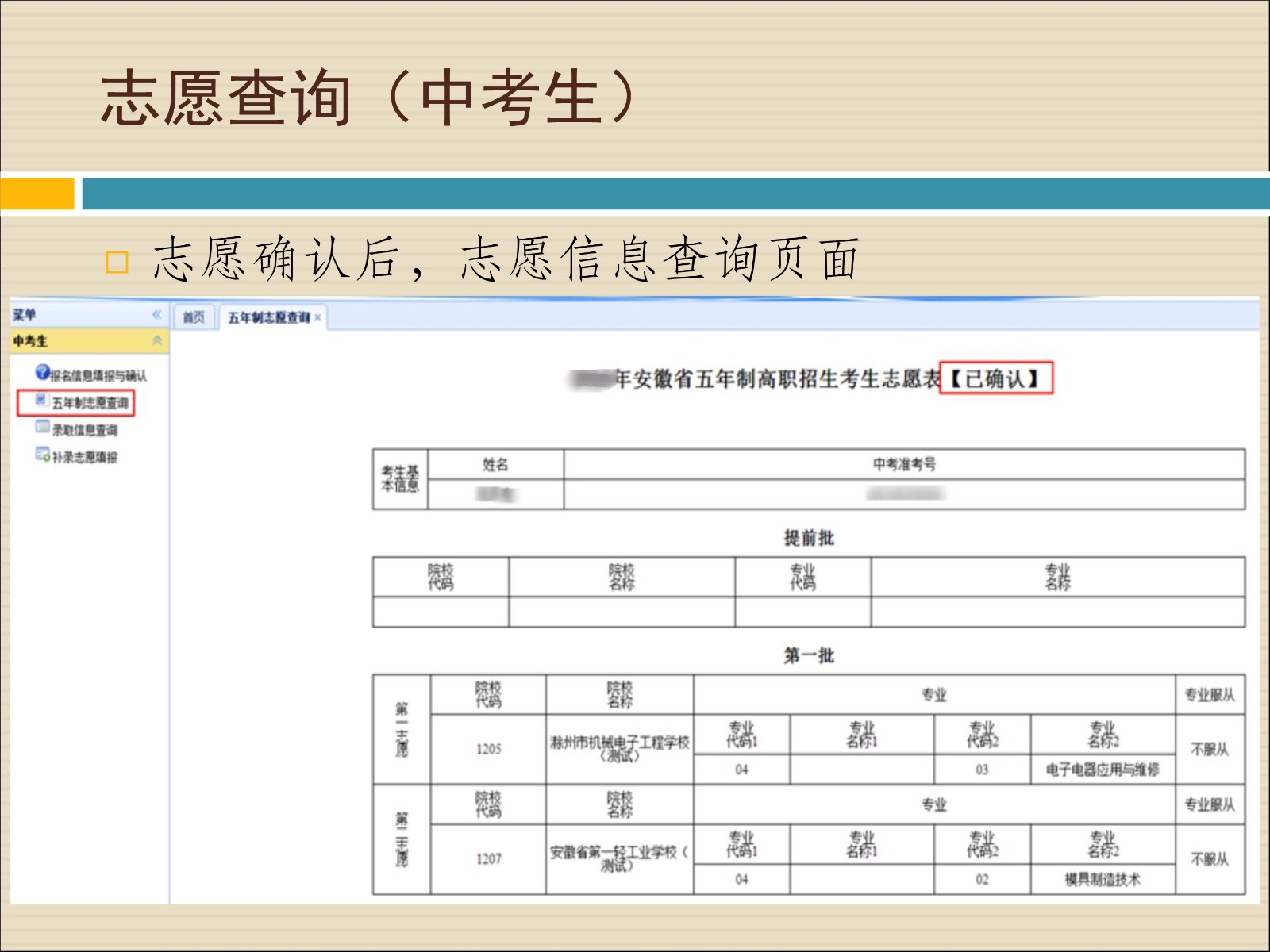Viewport: 1270px width, 952px height.
Task: Click the 电子电器应用与维修 major cell
Action: tap(1102, 770)
